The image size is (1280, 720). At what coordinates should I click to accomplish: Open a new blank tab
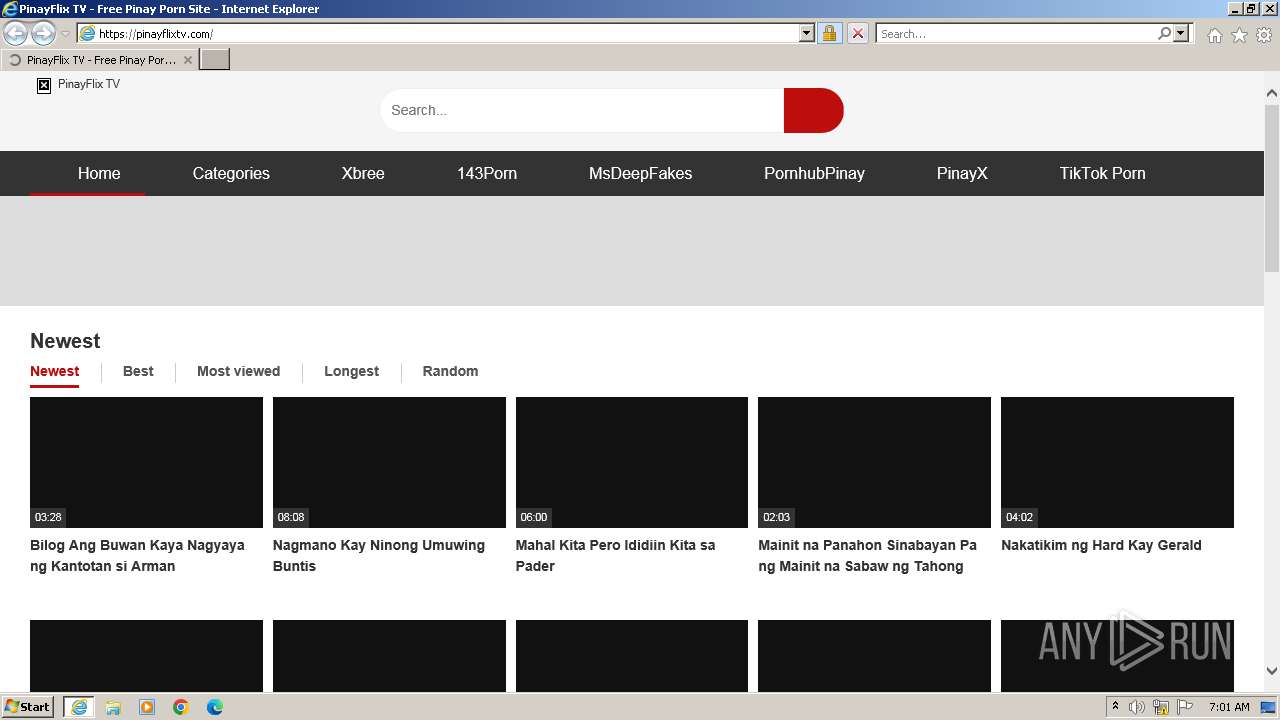click(x=215, y=60)
